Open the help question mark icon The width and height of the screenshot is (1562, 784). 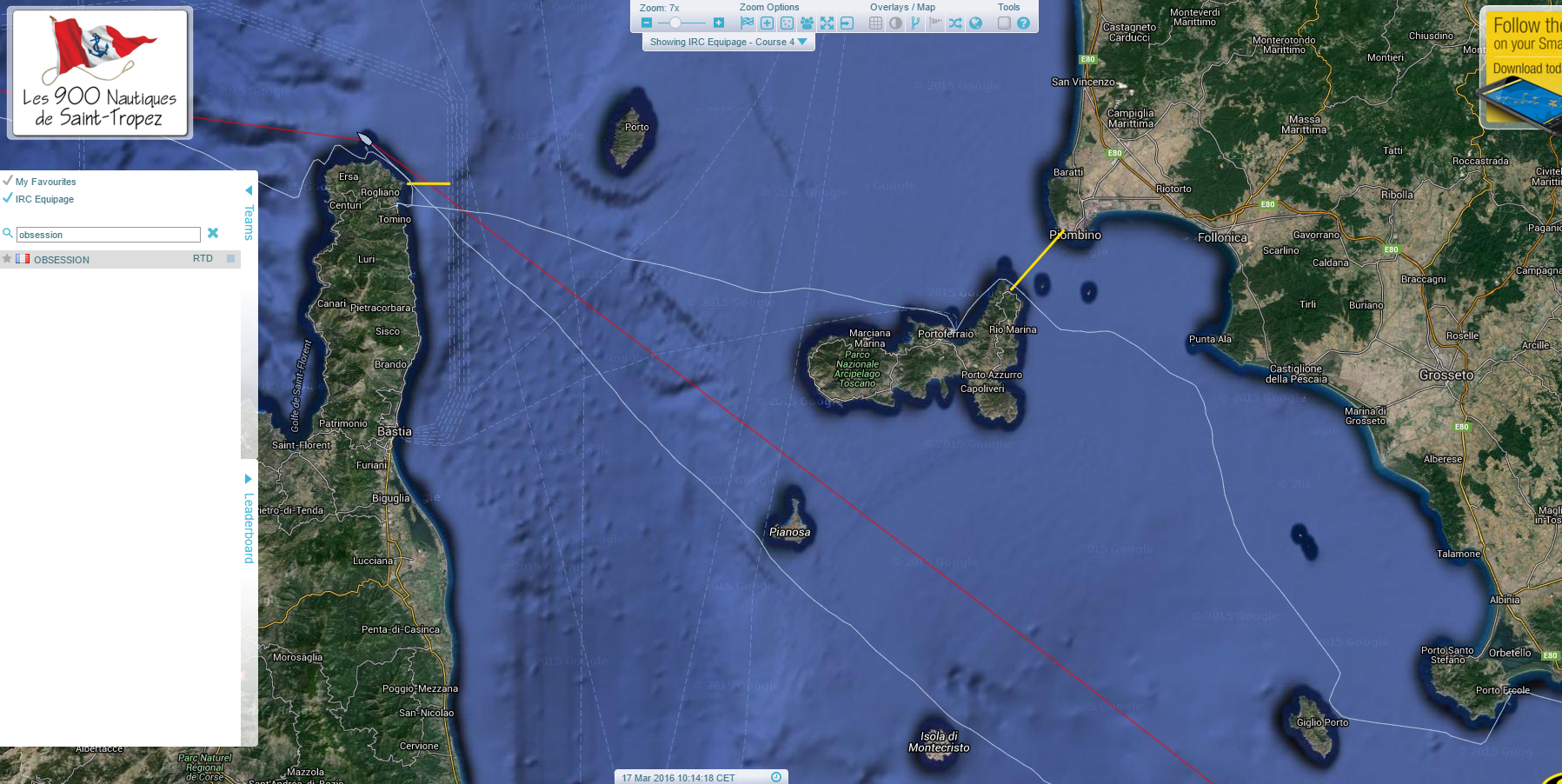1023,23
